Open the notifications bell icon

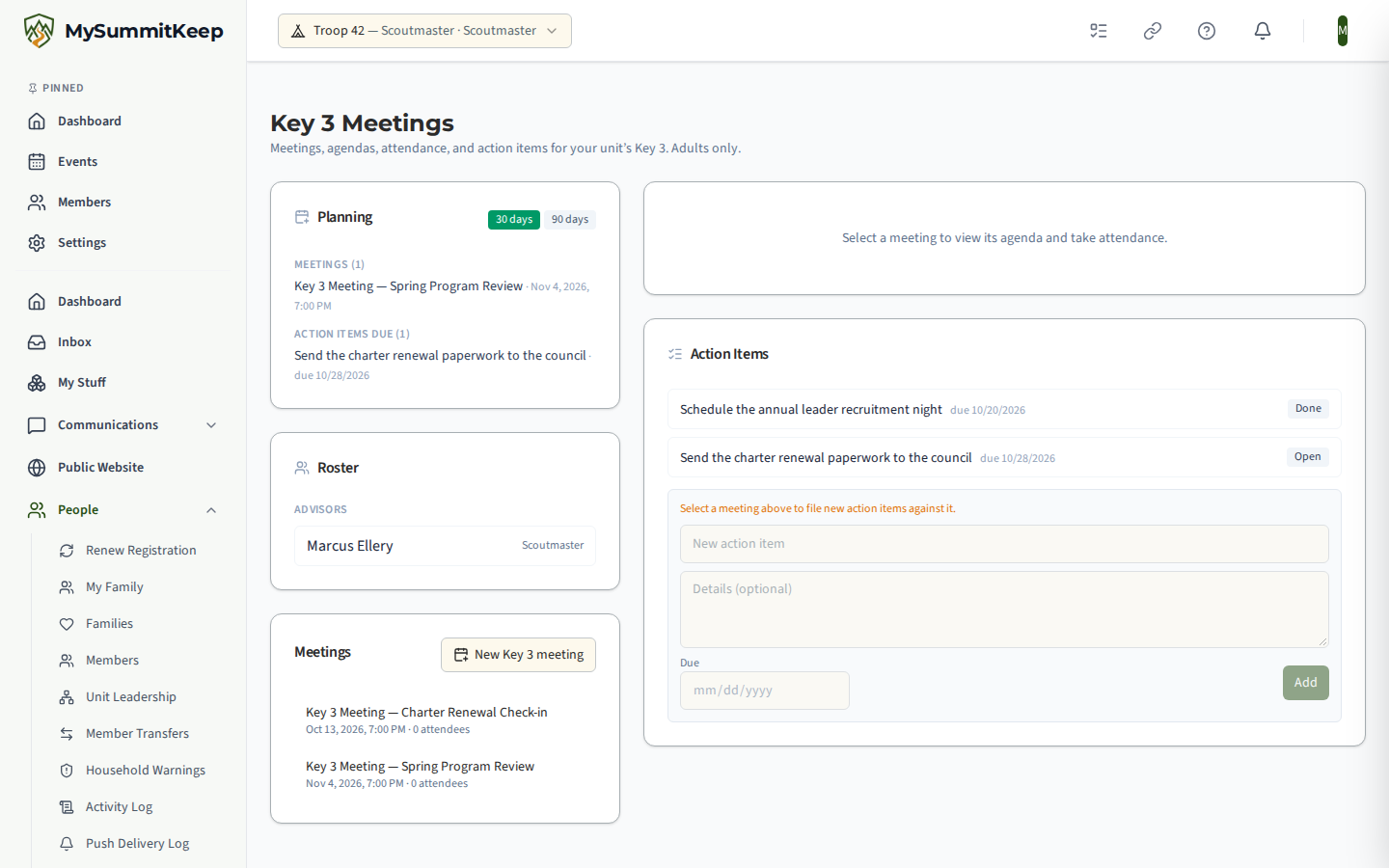1263,31
